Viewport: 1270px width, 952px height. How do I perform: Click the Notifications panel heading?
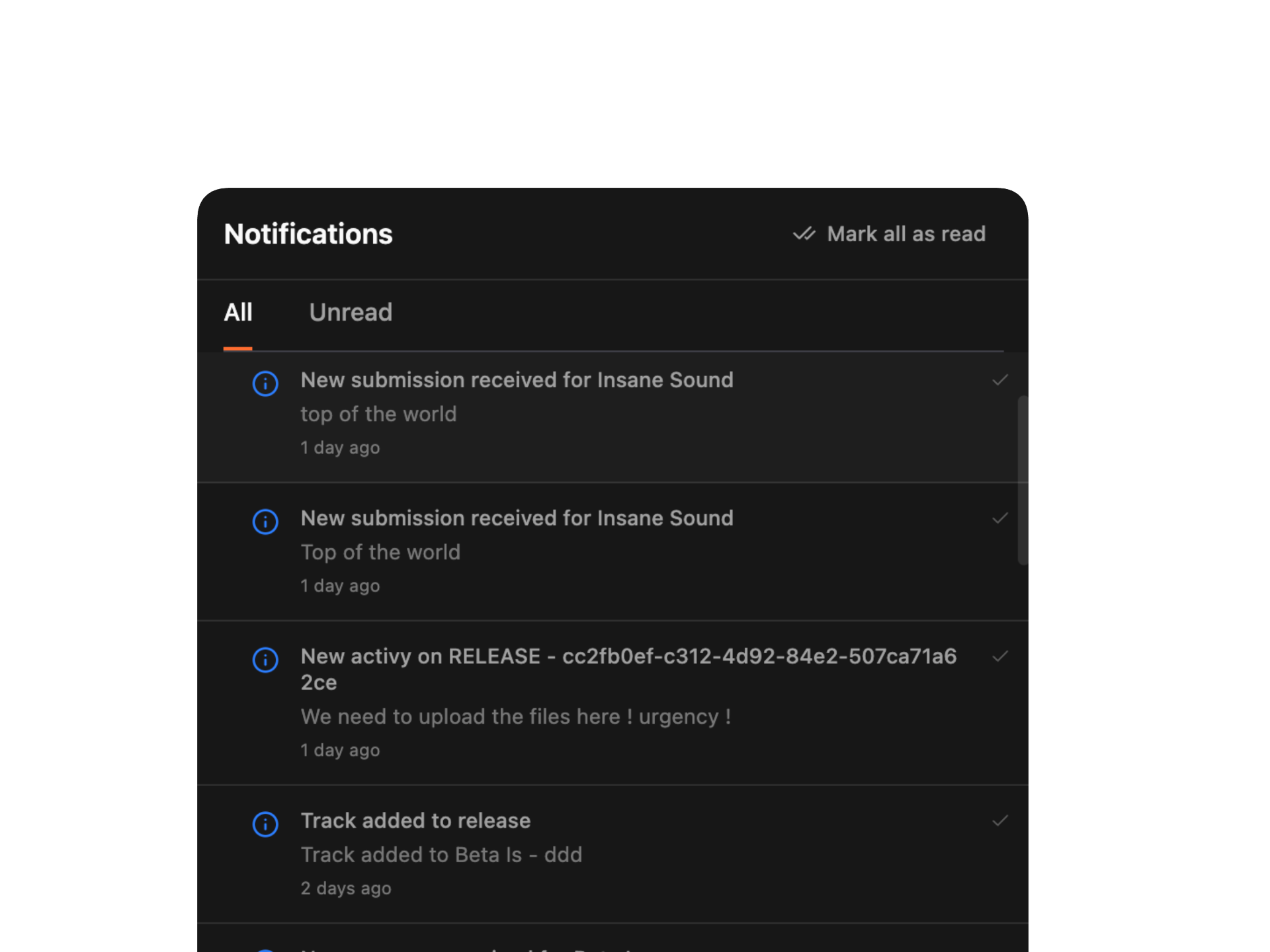(308, 234)
